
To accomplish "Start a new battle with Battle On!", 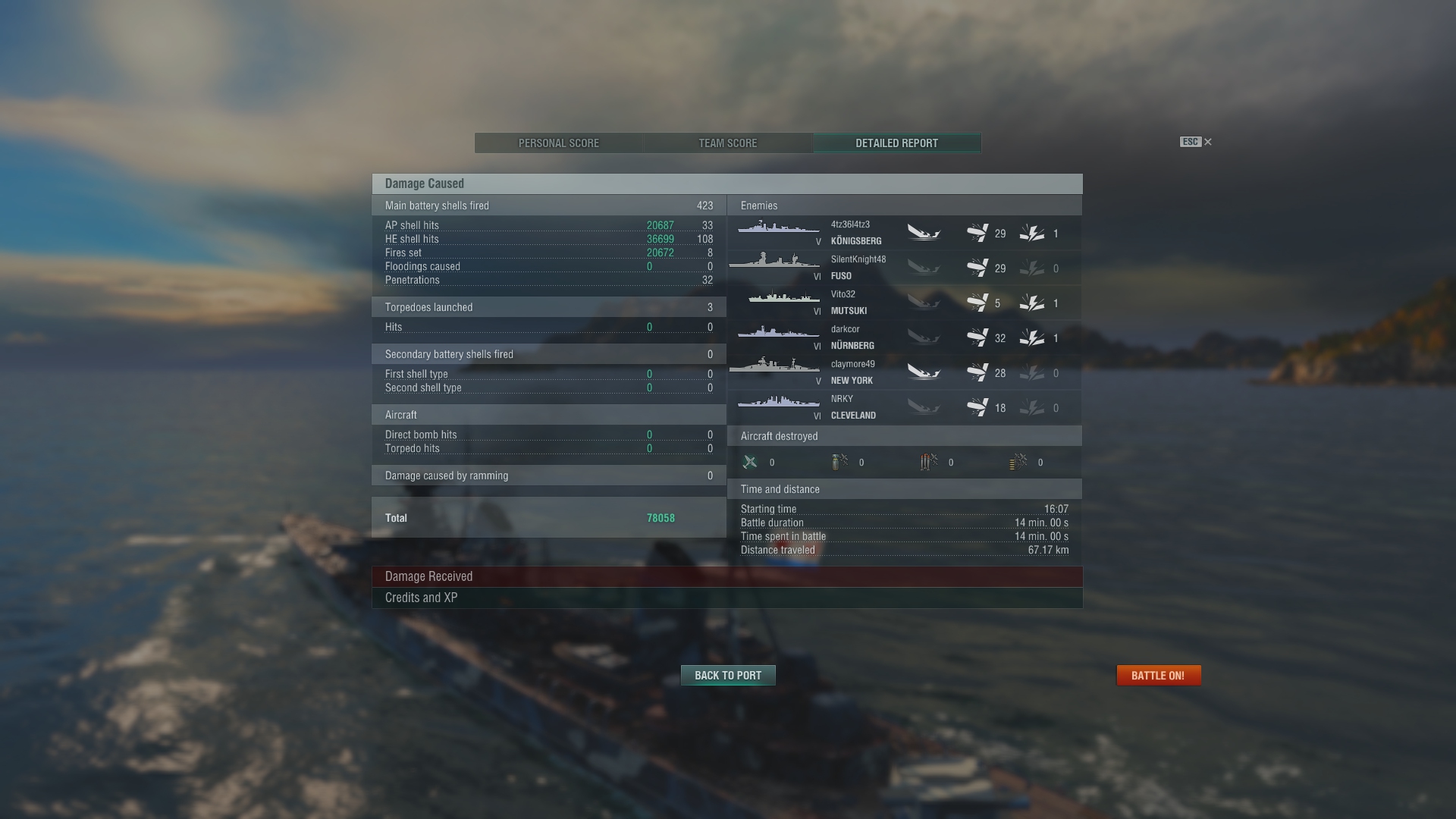I will (1158, 676).
